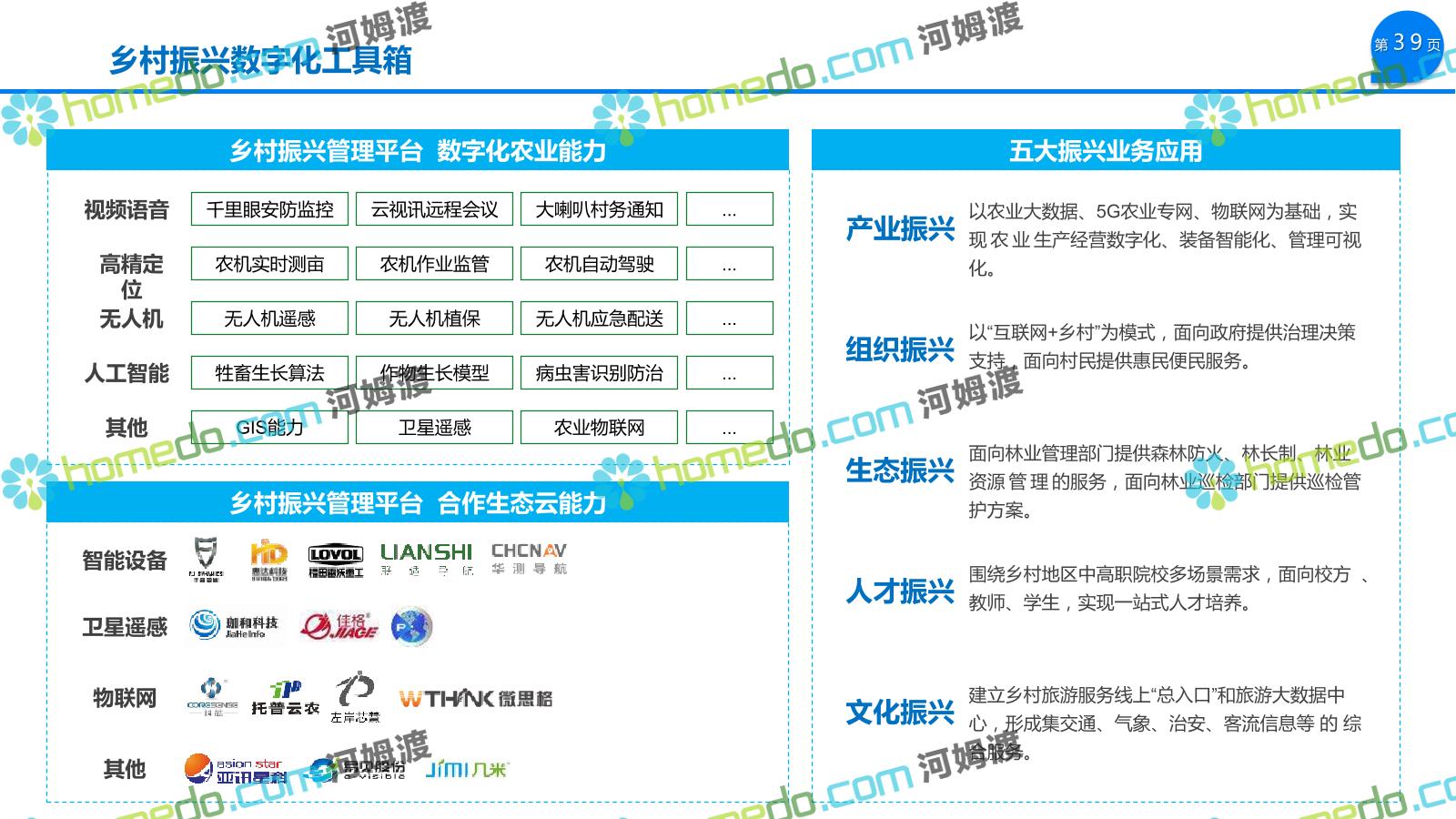Click the page 39 badge
Viewport: 1456px width, 819px height.
pyautogui.click(x=1407, y=44)
